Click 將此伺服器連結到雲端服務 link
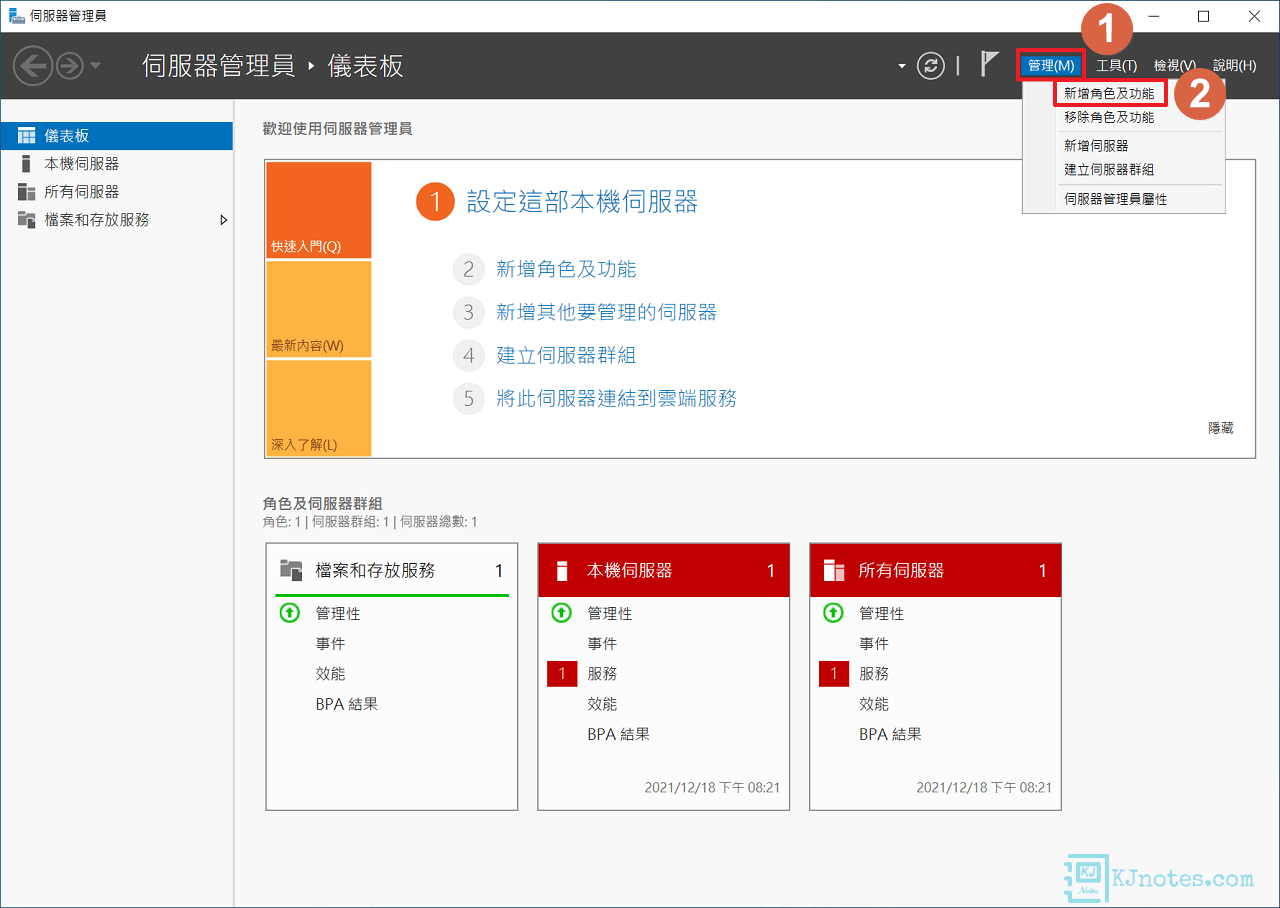Screen dimensions: 1280x908 (x=616, y=398)
